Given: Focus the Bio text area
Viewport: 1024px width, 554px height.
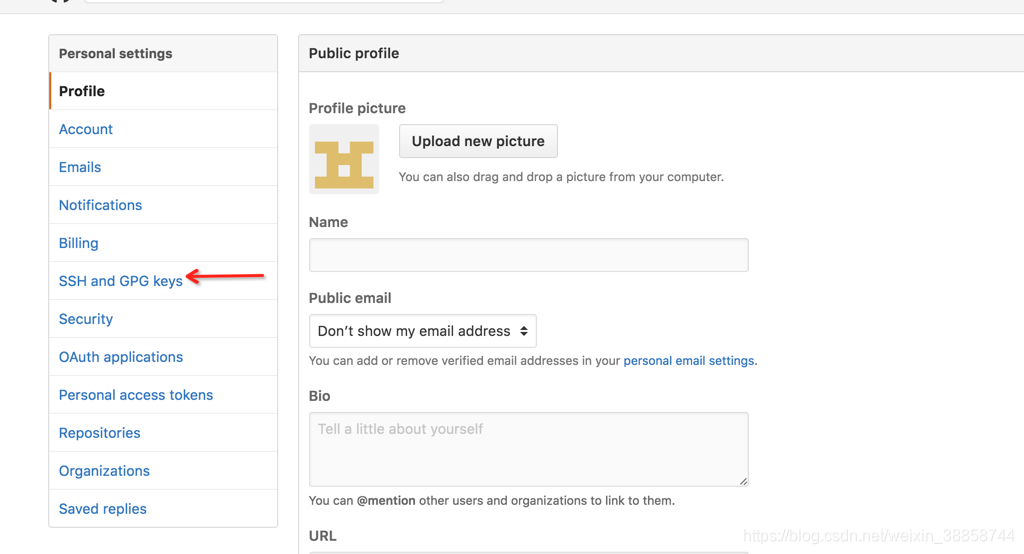Looking at the screenshot, I should click(x=528, y=449).
